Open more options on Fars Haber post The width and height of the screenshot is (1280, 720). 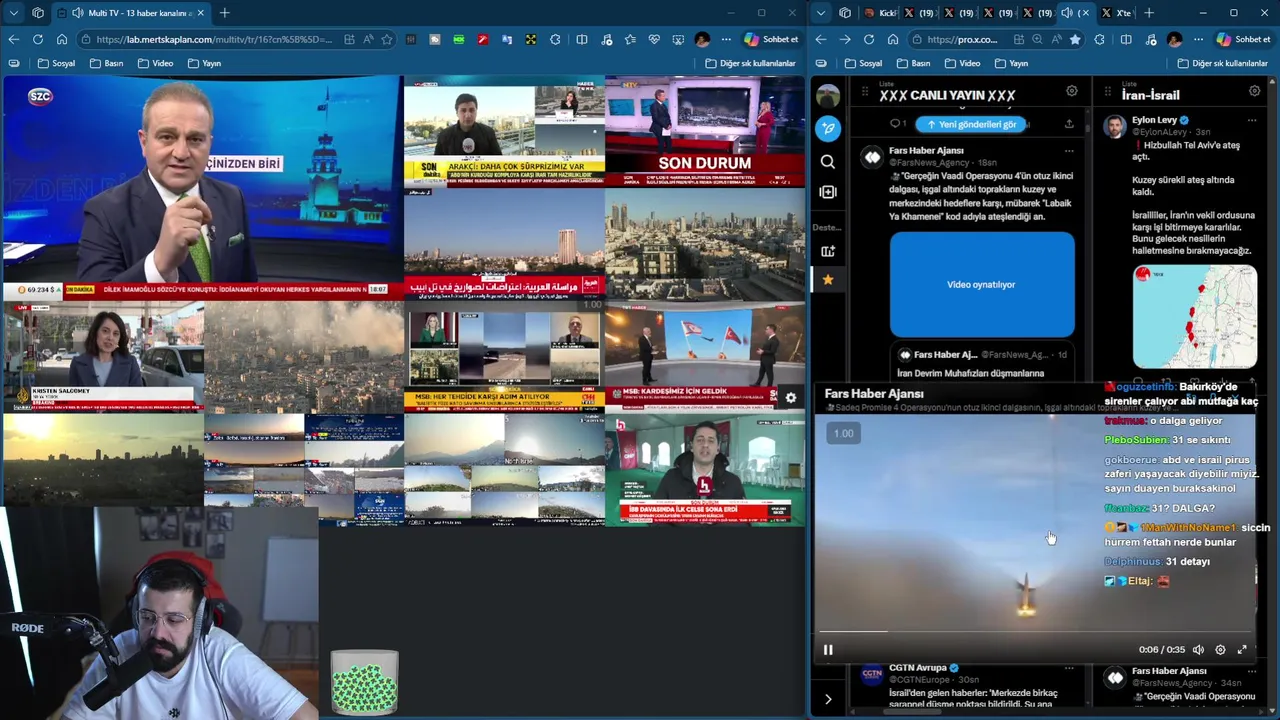1069,151
